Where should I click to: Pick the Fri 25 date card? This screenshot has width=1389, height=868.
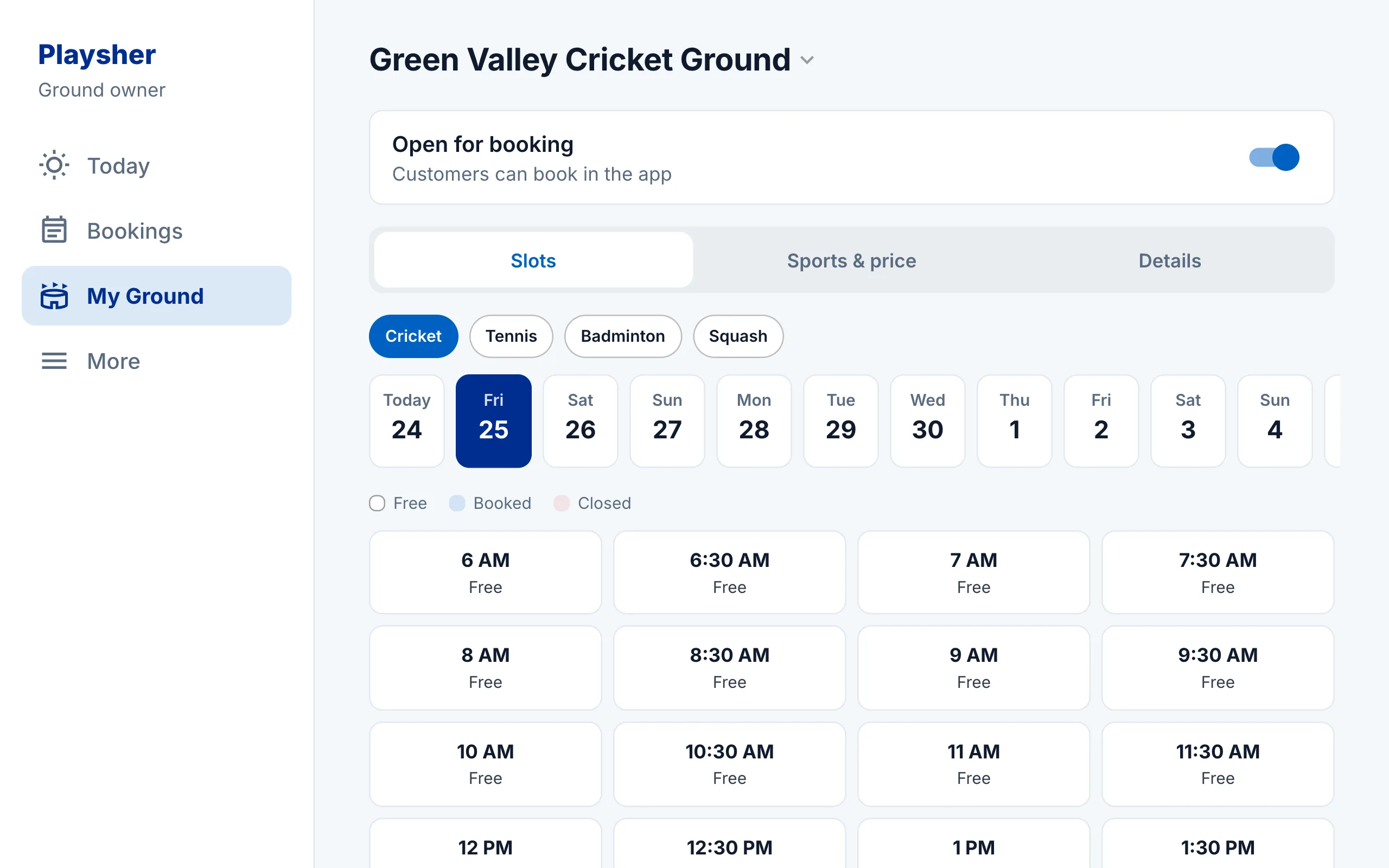coord(494,421)
